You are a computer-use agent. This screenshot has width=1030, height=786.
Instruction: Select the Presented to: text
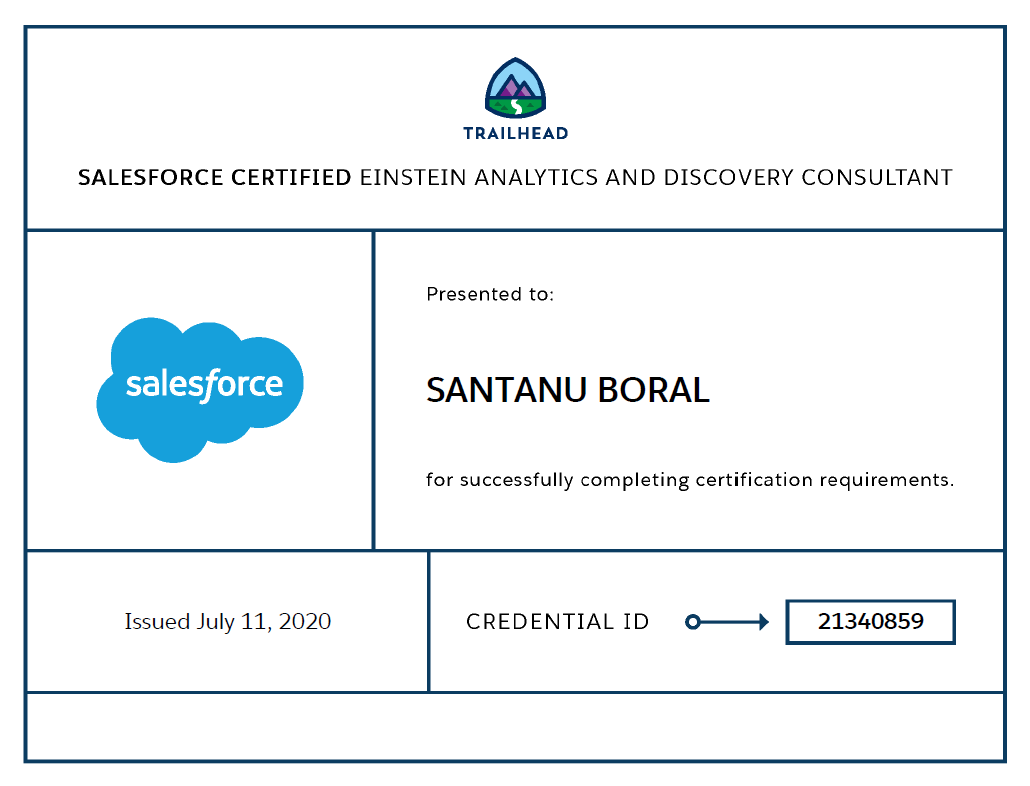(x=491, y=294)
